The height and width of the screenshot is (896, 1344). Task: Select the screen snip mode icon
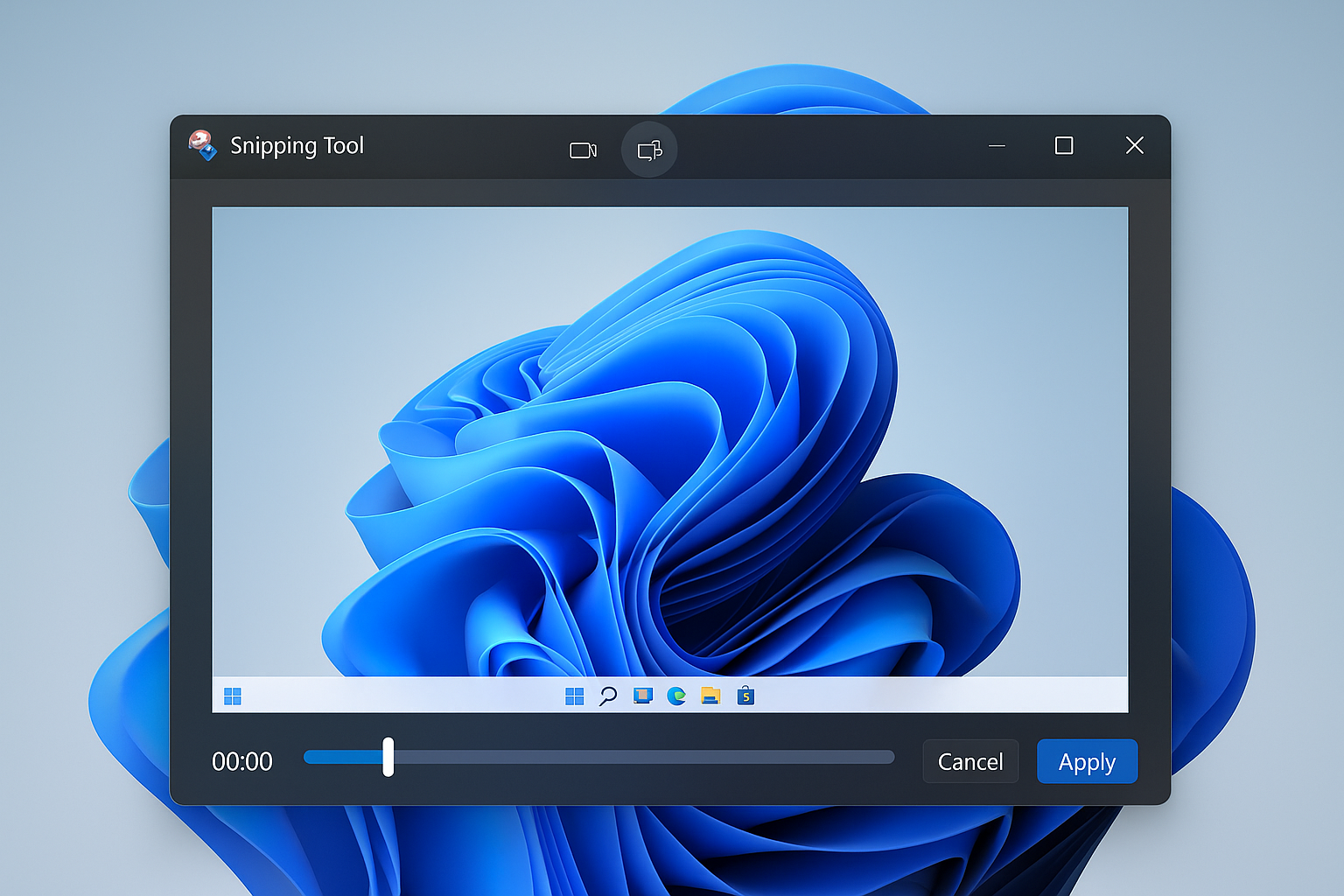click(649, 150)
